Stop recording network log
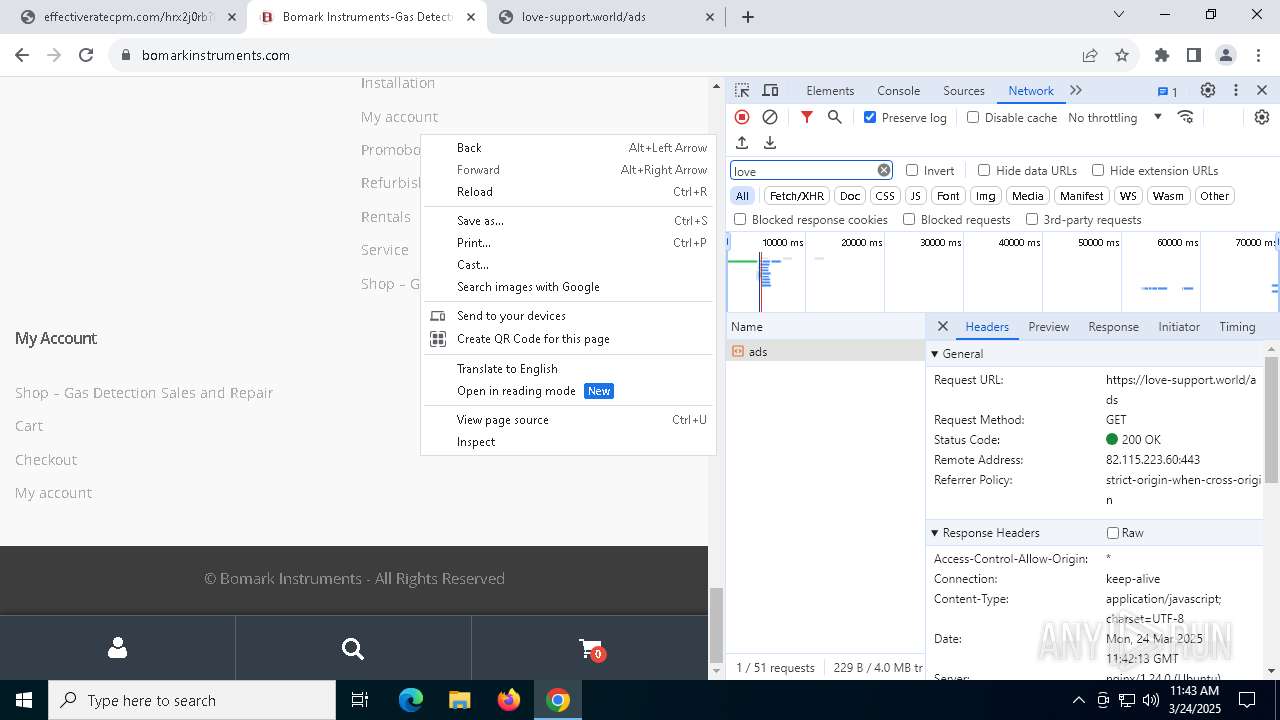 click(x=742, y=117)
